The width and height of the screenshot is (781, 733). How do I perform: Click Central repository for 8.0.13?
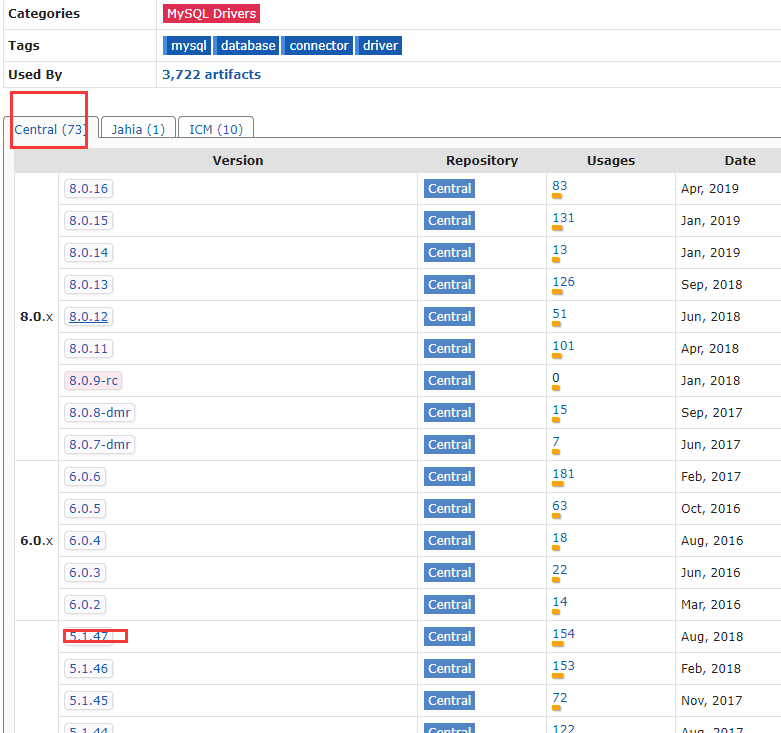point(449,284)
